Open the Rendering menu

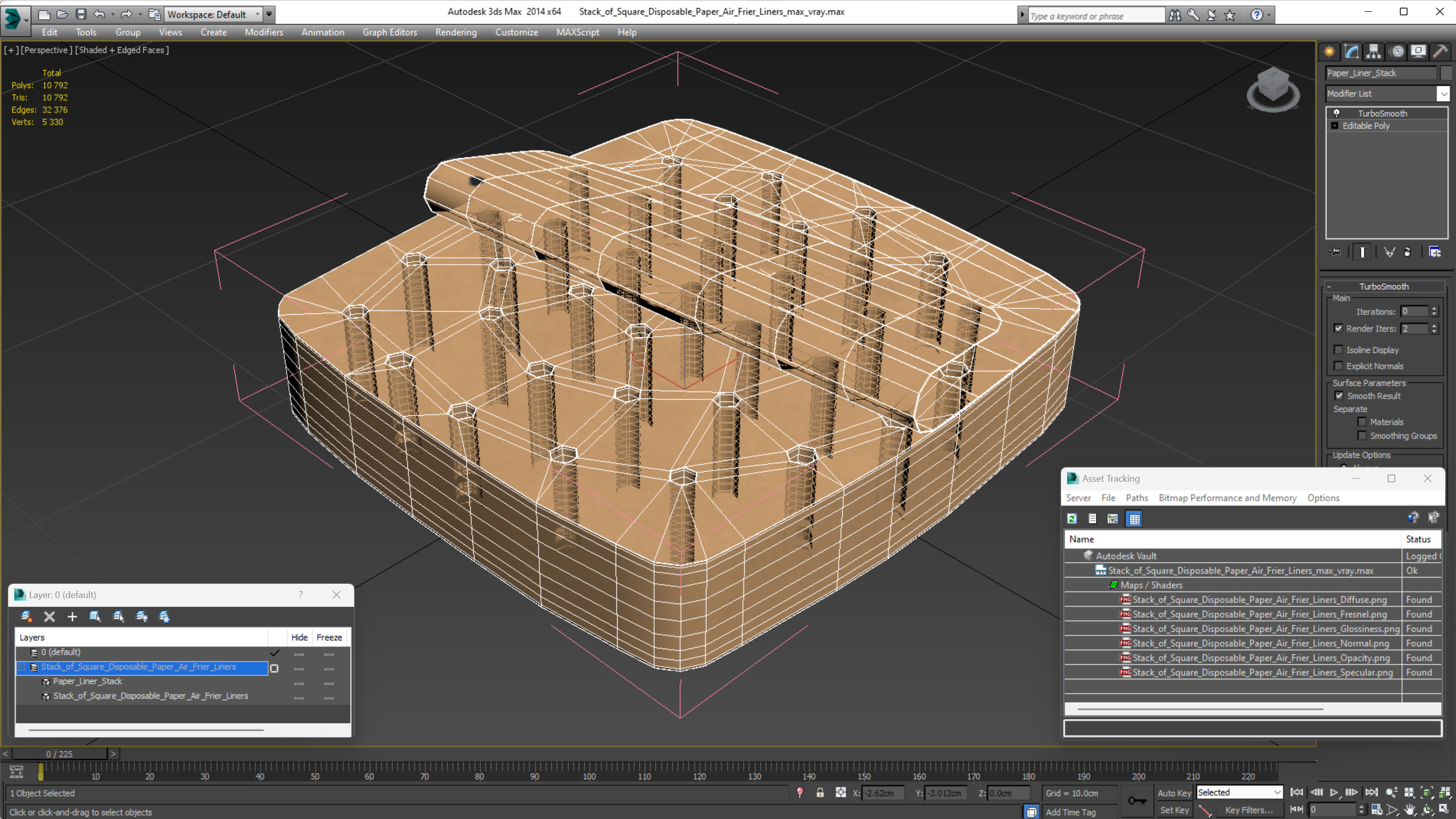click(x=456, y=32)
